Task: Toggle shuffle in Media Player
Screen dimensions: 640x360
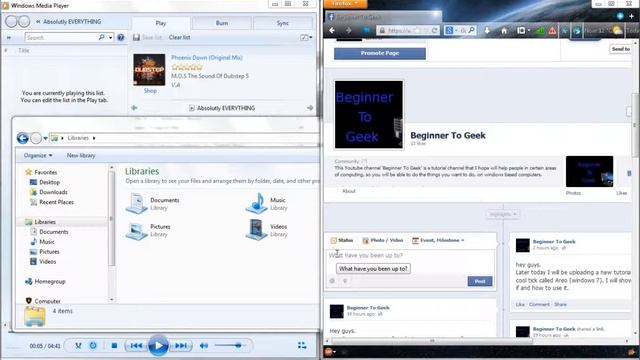Action: pos(78,346)
